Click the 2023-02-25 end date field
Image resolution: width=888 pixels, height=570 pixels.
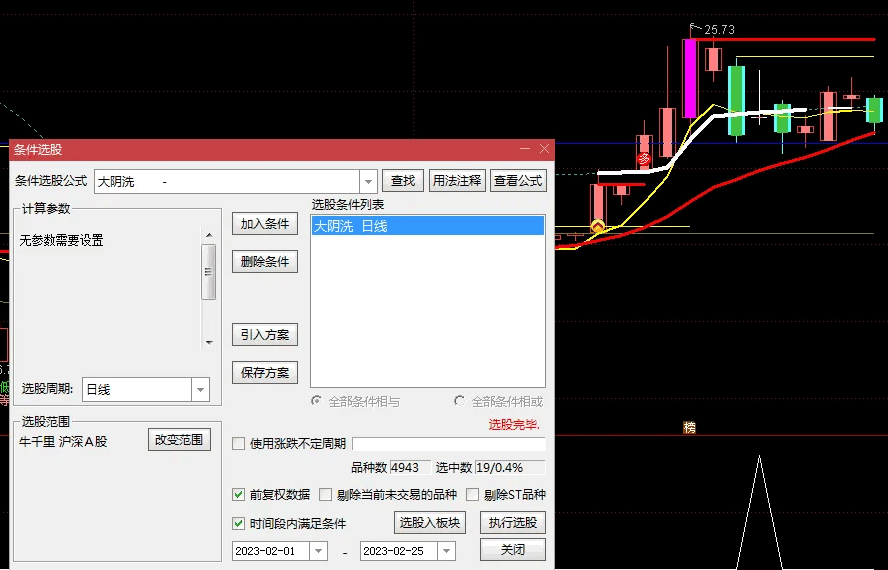399,551
